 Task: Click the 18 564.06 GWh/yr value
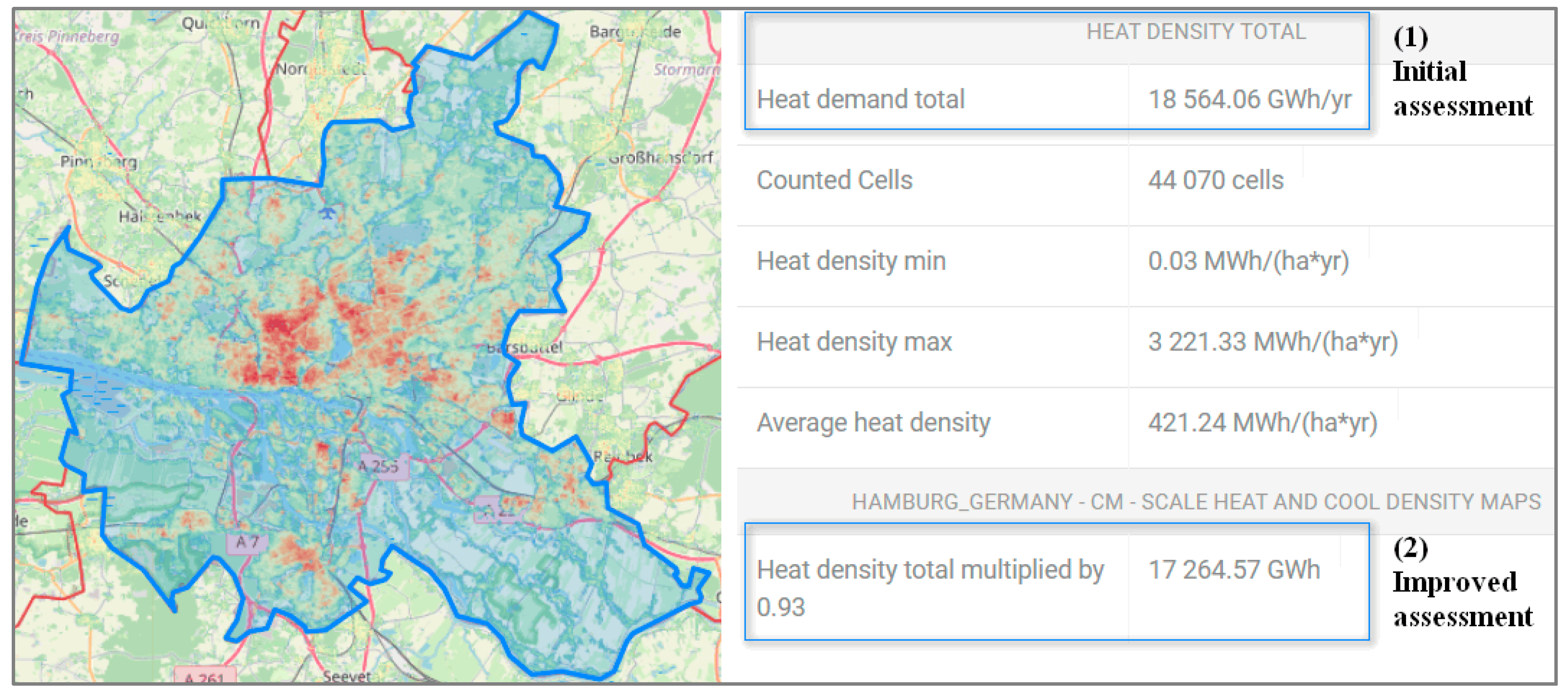click(1249, 99)
